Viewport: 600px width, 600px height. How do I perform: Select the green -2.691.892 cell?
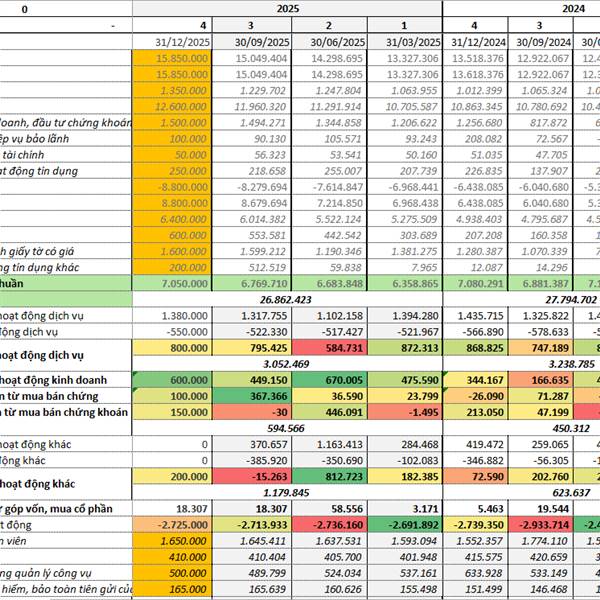click(x=405, y=524)
